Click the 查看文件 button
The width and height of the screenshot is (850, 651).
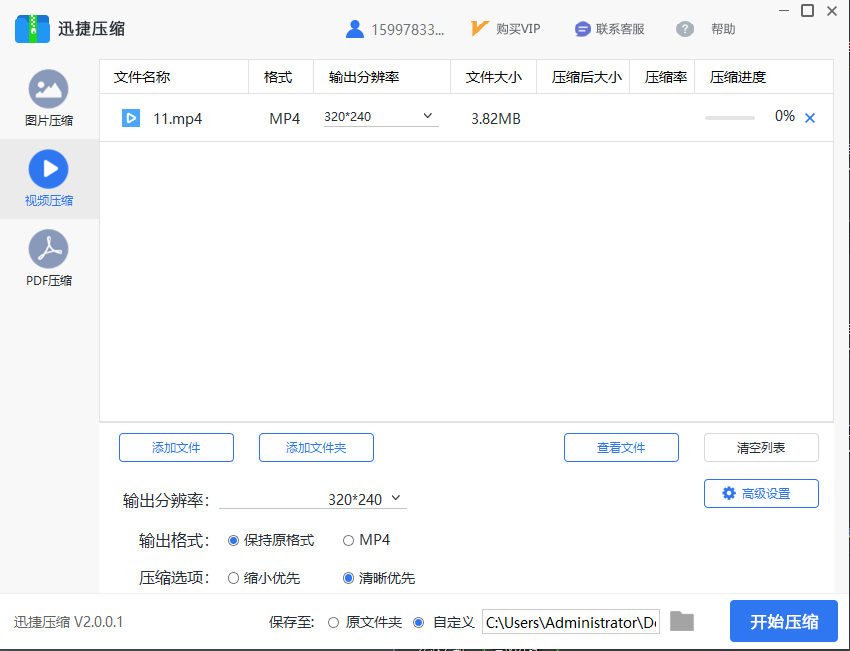(621, 448)
